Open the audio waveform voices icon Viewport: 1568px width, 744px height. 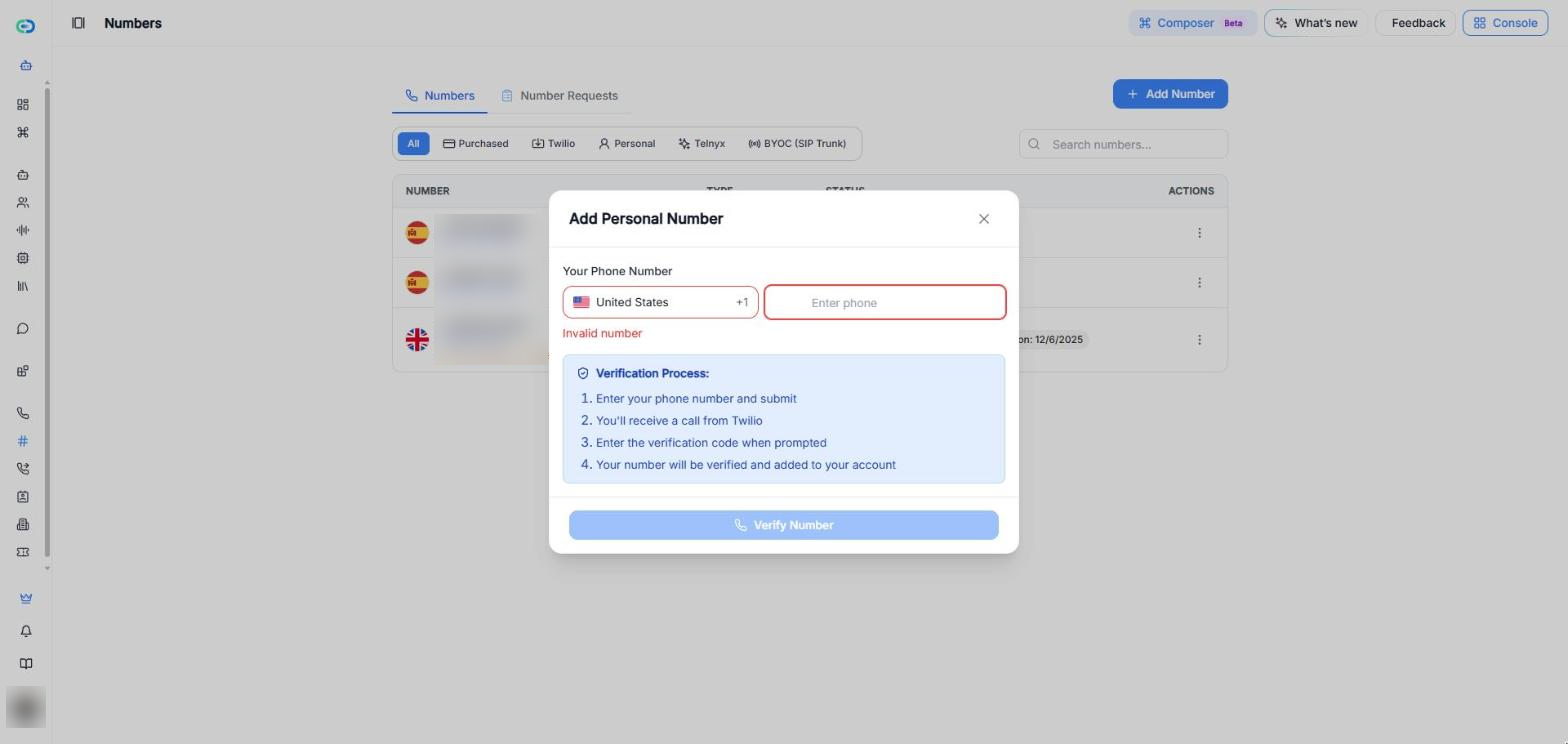click(23, 231)
